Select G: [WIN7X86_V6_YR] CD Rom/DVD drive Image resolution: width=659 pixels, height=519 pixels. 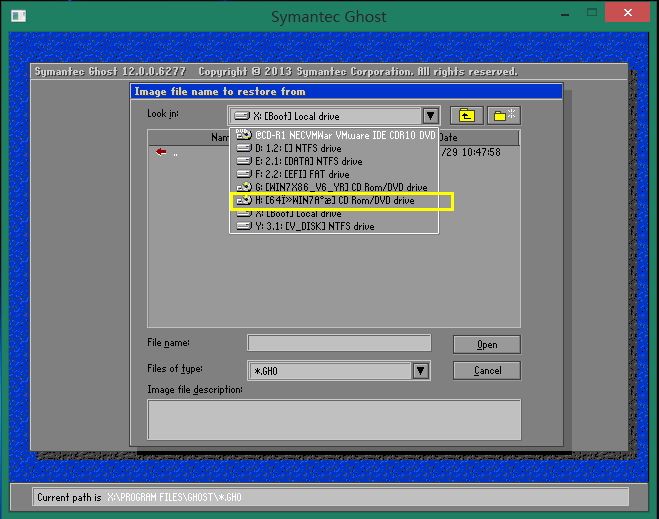tap(334, 187)
